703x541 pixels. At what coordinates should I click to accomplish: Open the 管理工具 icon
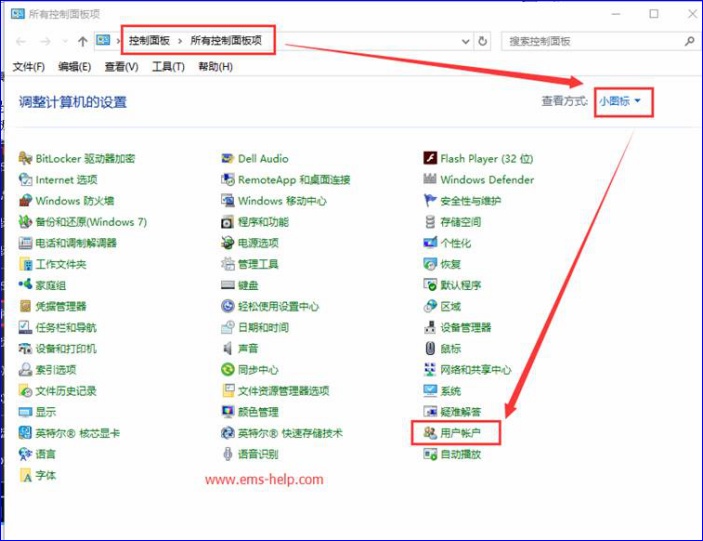point(228,264)
